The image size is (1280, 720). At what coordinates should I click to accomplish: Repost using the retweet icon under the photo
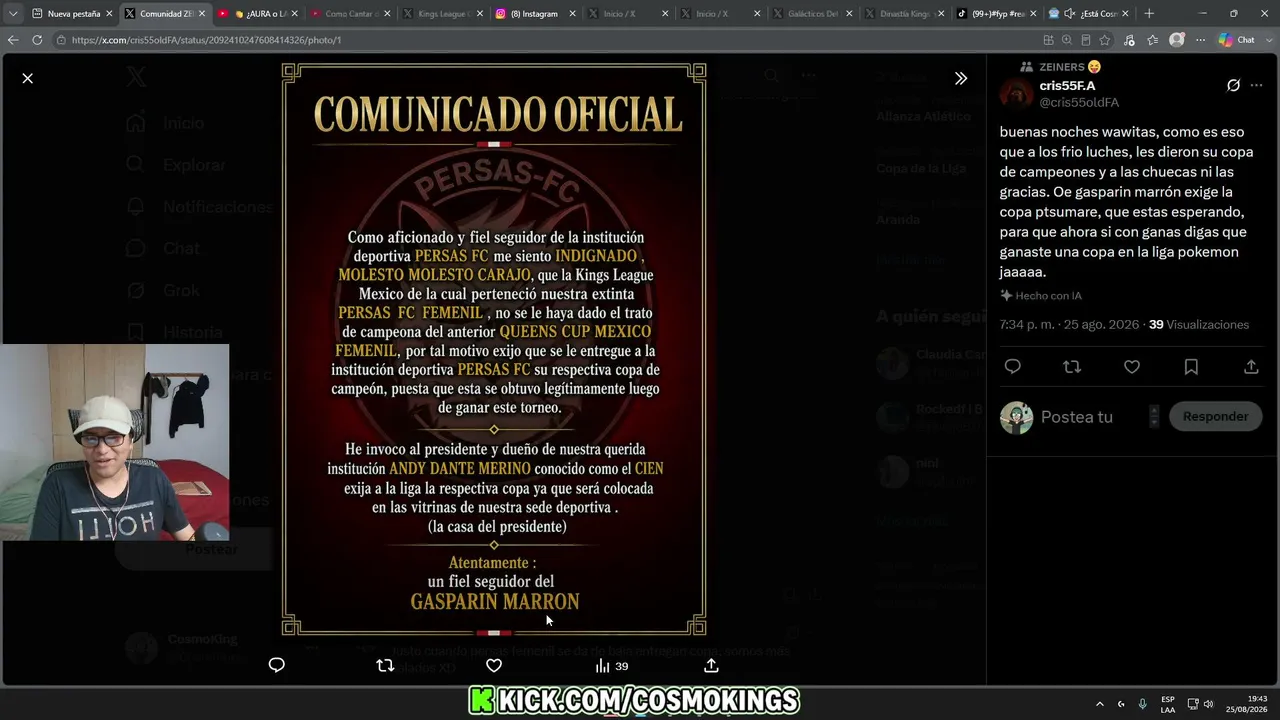(x=385, y=665)
